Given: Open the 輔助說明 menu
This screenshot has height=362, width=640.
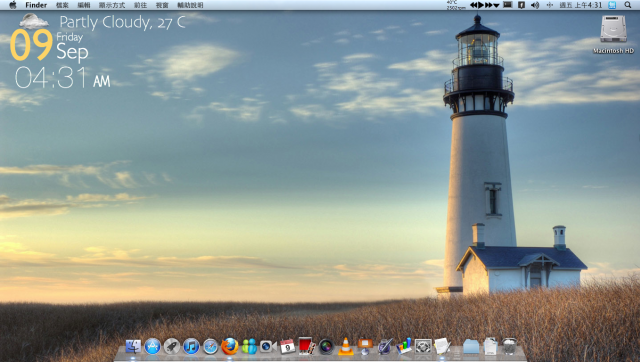Looking at the screenshot, I should coord(190,5).
